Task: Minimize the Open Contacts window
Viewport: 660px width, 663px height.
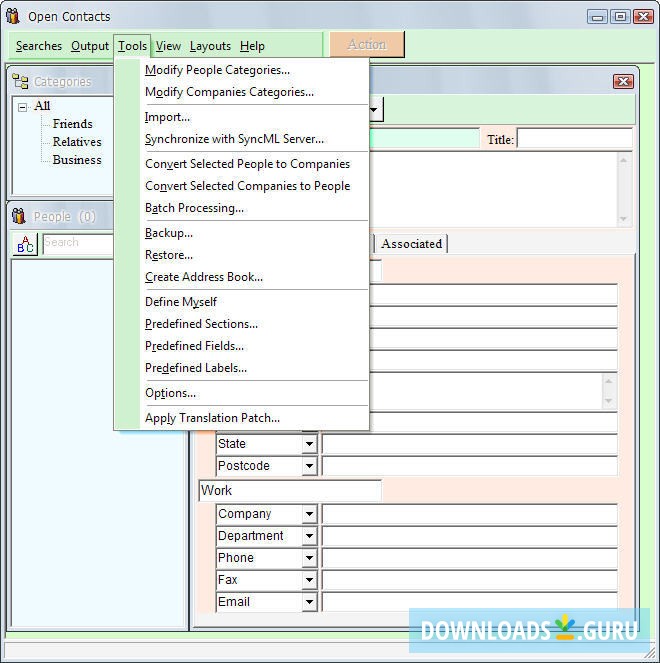Action: click(x=597, y=17)
